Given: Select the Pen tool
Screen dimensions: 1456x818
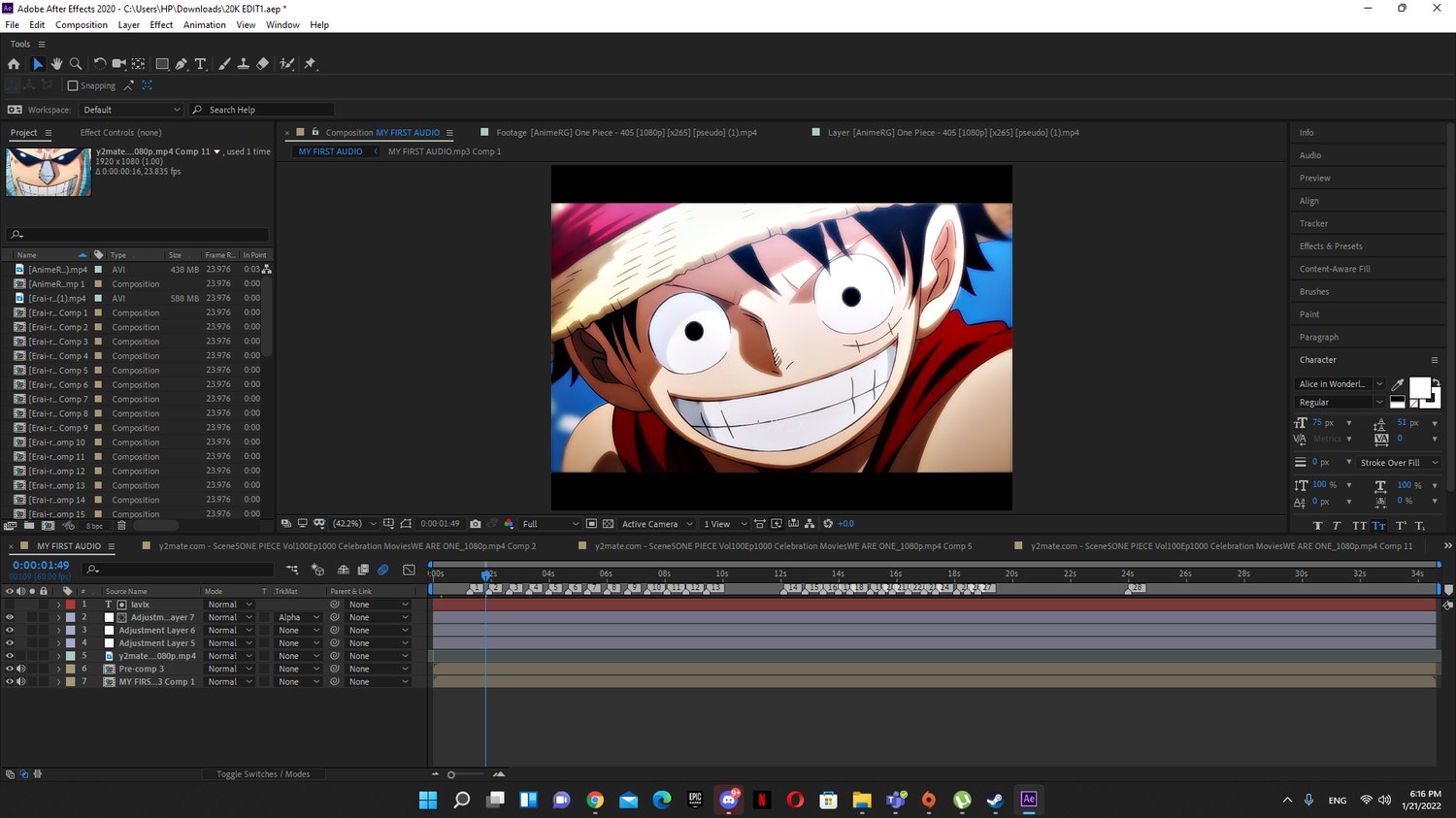Looking at the screenshot, I should coord(182,64).
